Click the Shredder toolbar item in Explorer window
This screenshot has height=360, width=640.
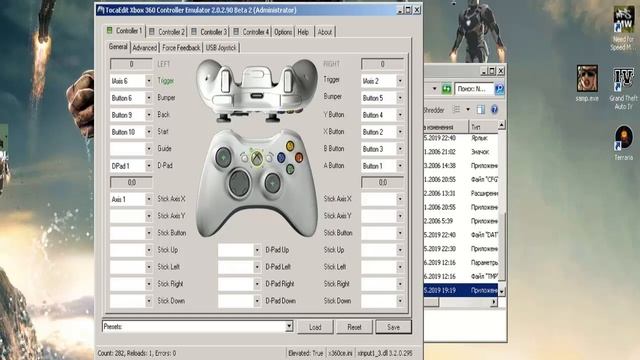coord(434,110)
